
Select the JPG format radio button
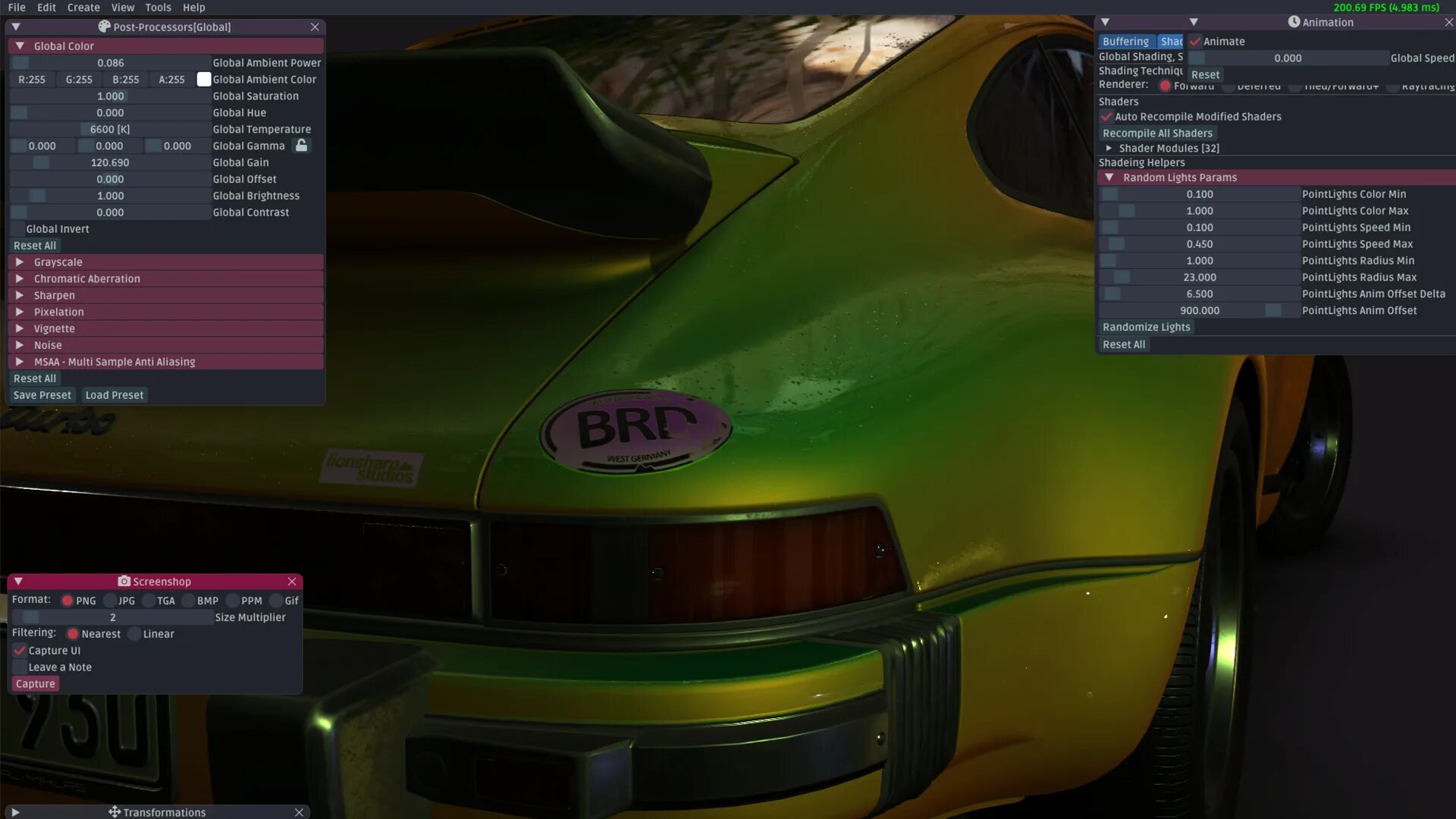coord(110,601)
